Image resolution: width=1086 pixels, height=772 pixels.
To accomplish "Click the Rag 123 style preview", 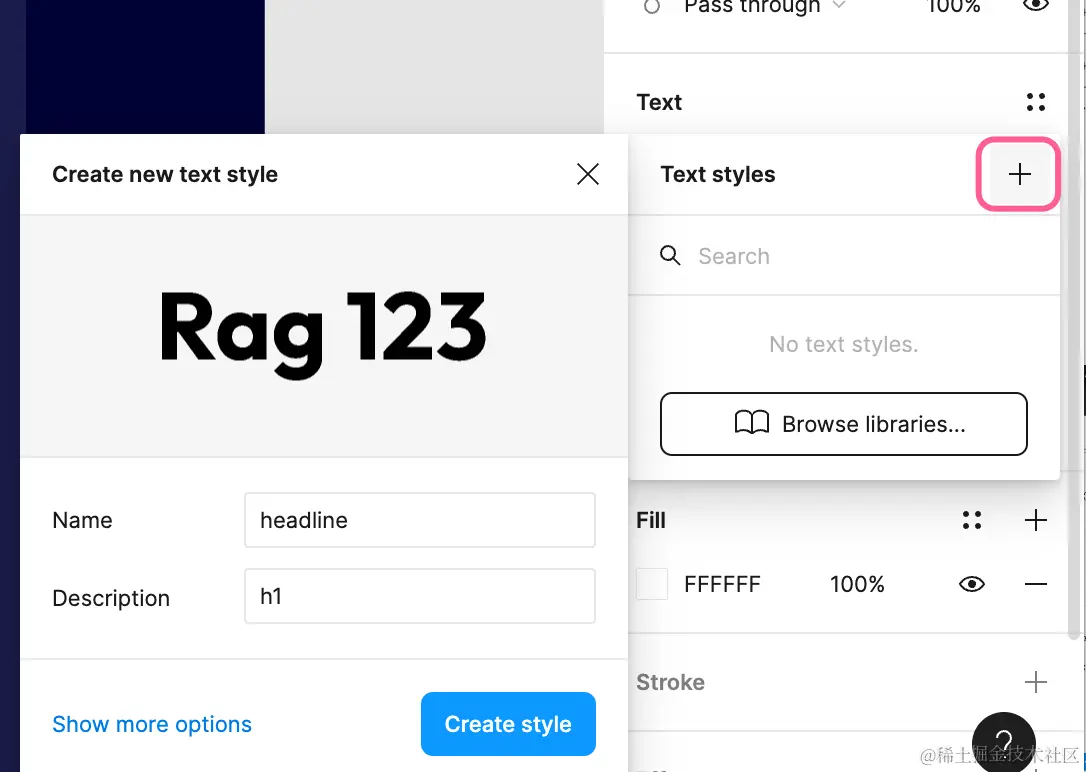I will click(x=323, y=335).
